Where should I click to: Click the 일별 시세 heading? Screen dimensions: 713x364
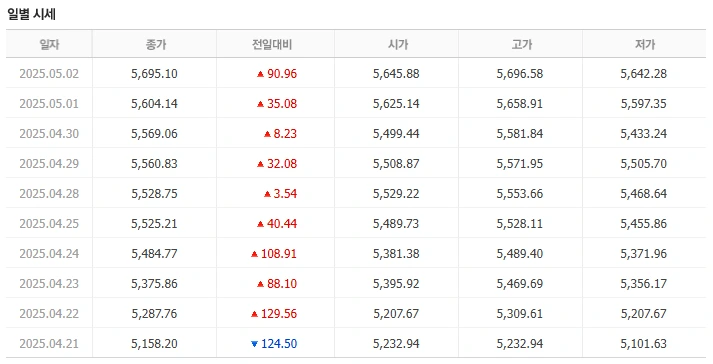coord(31,14)
